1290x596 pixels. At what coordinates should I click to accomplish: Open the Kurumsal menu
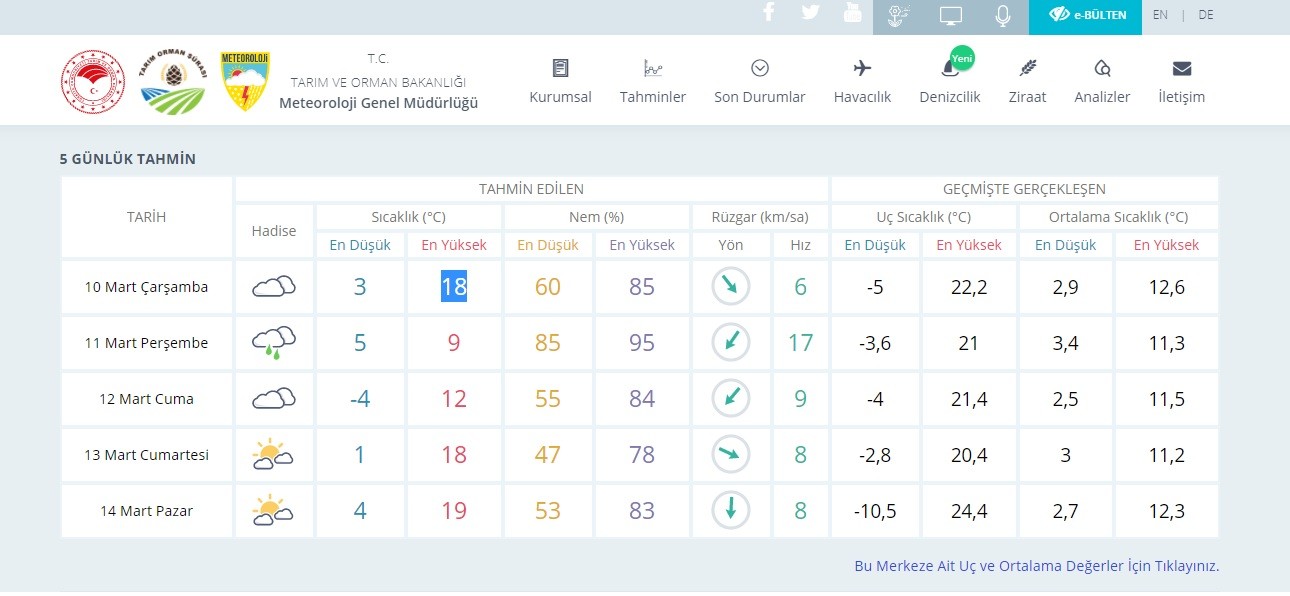[x=560, y=81]
